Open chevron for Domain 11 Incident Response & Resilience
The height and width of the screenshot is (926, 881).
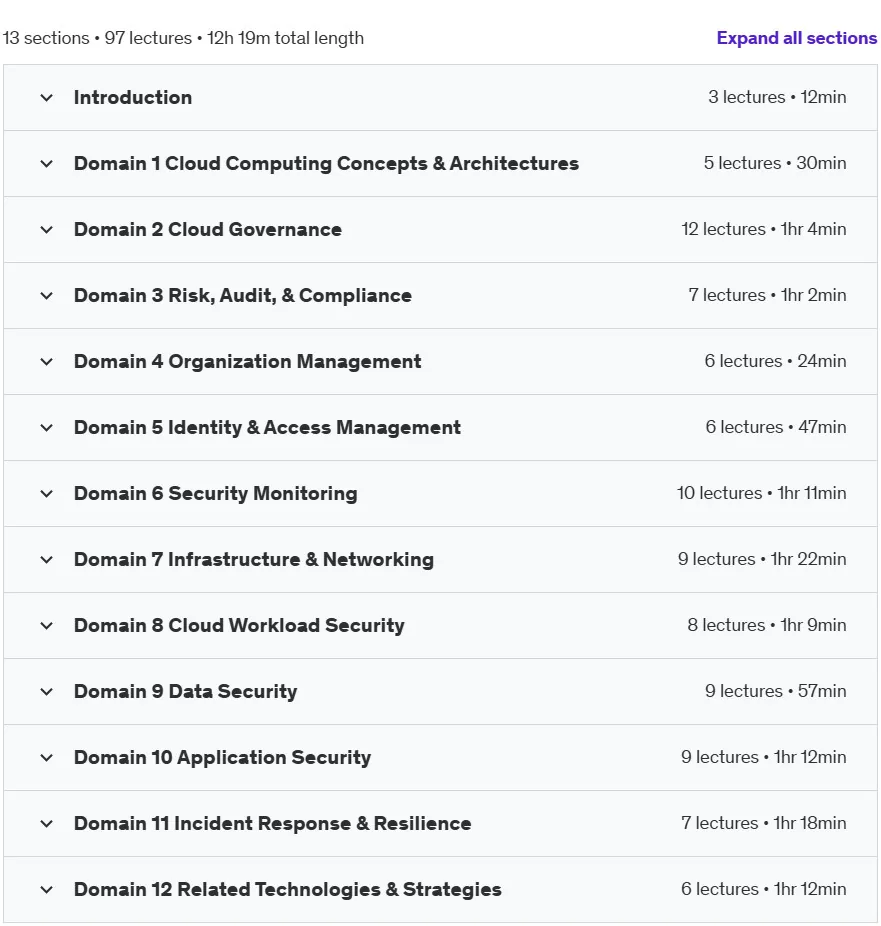pos(47,824)
